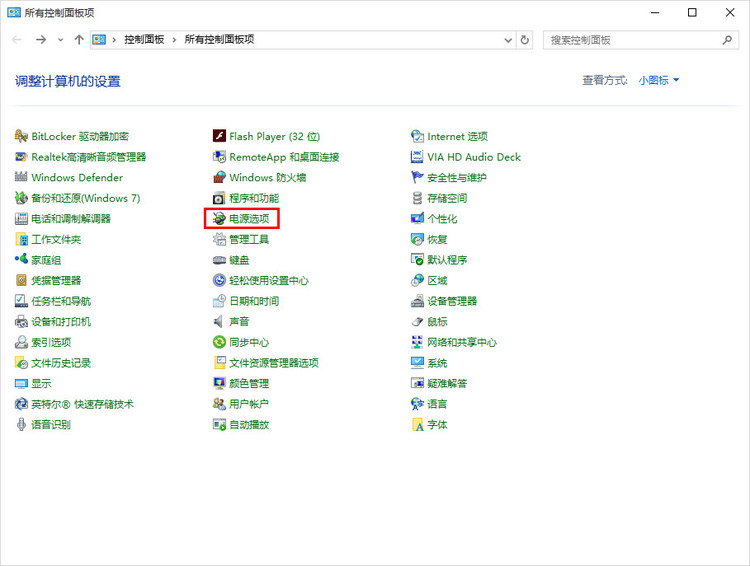
Task: Open 默认程序 icon
Action: pyautogui.click(x=417, y=260)
